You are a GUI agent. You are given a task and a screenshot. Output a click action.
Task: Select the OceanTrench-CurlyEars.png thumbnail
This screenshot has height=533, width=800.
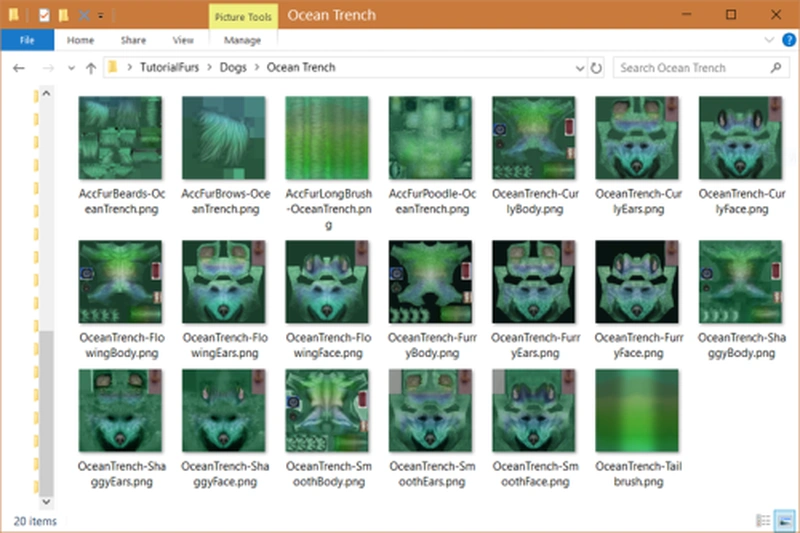(x=637, y=138)
